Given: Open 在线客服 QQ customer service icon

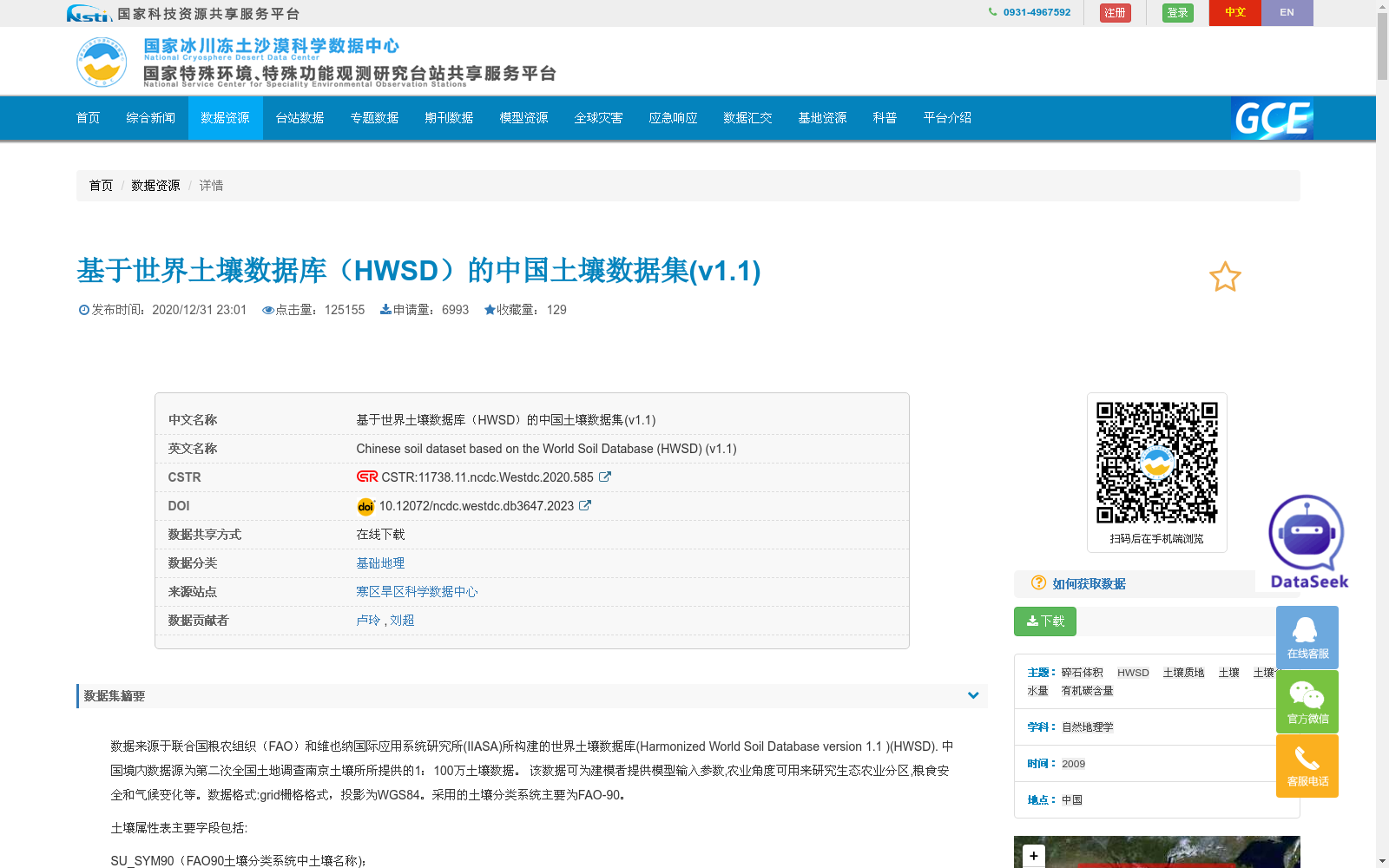Looking at the screenshot, I should point(1307,636).
